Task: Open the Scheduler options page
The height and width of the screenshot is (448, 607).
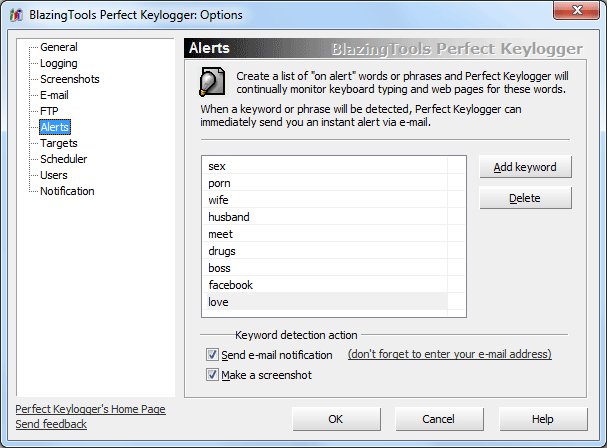Action: click(63, 159)
